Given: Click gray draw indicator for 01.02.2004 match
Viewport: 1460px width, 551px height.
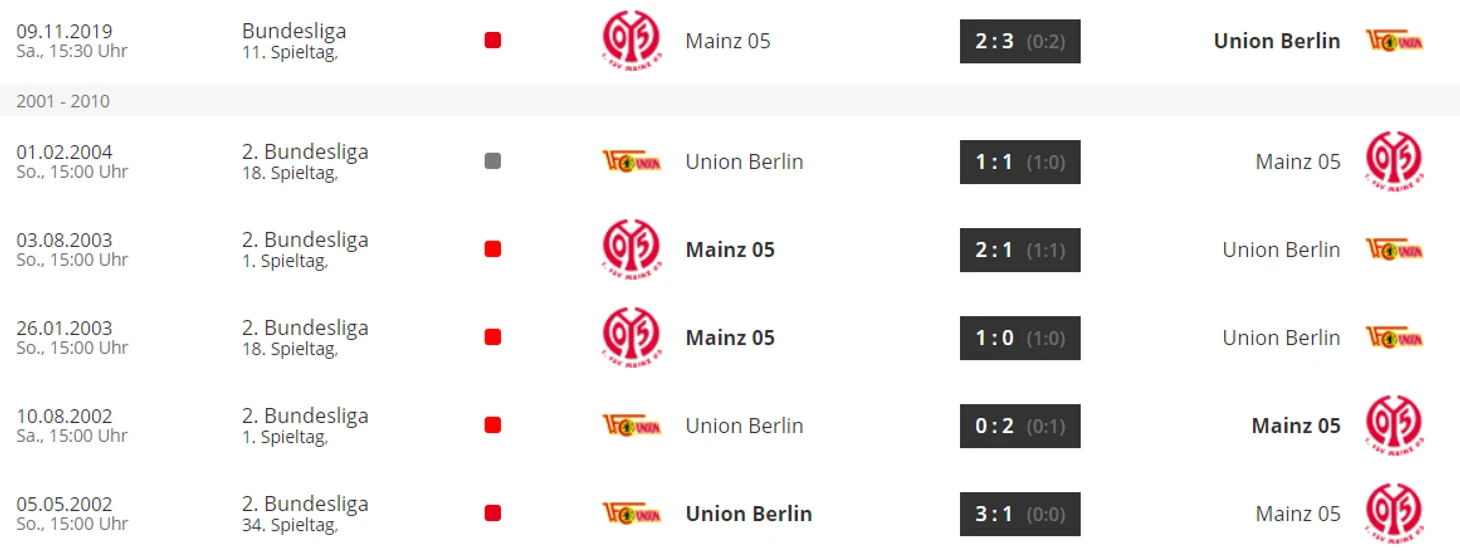Looking at the screenshot, I should tap(492, 161).
